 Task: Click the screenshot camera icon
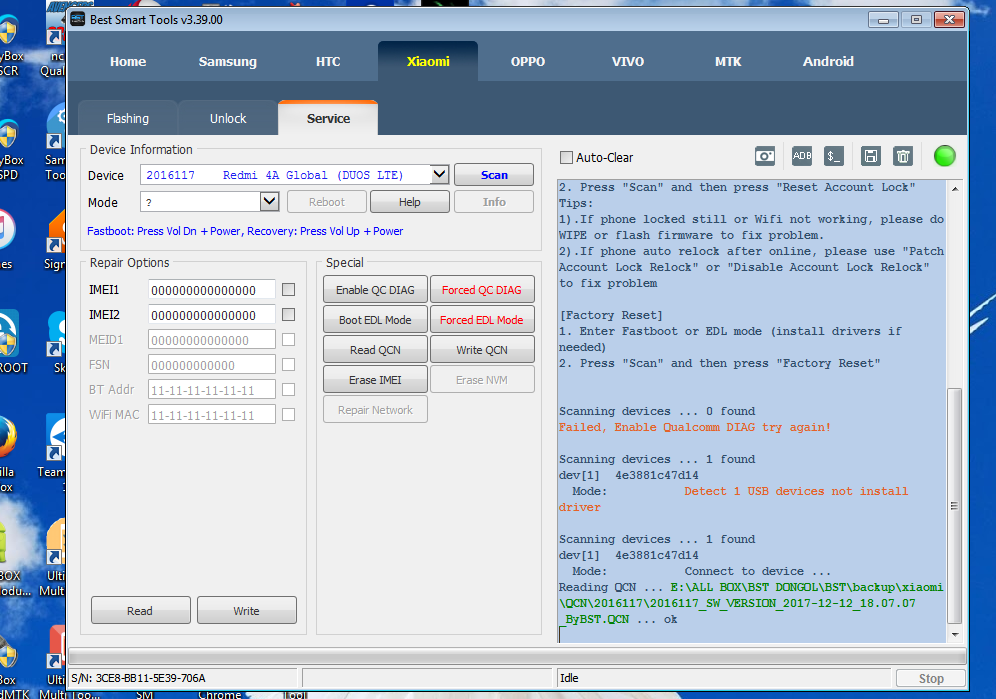pos(765,156)
